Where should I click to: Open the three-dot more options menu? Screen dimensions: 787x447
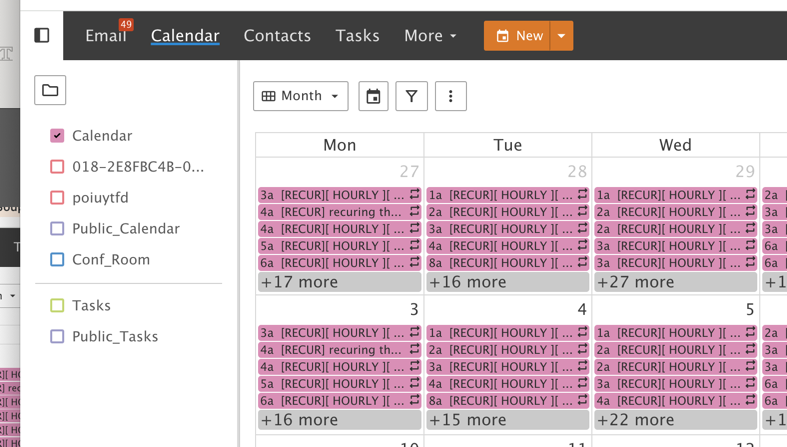[x=450, y=97]
